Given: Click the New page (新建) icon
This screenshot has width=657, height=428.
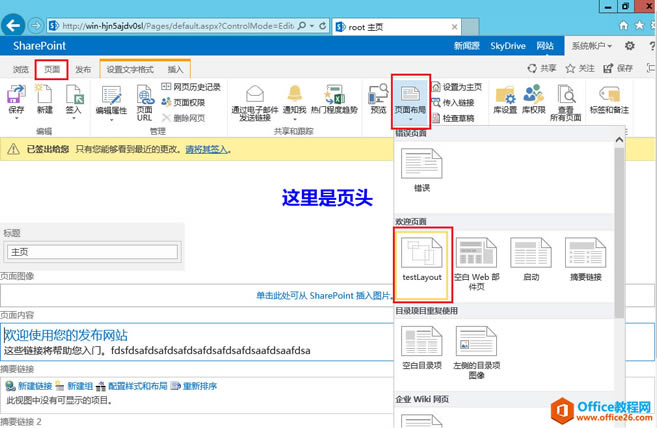Looking at the screenshot, I should click(44, 94).
